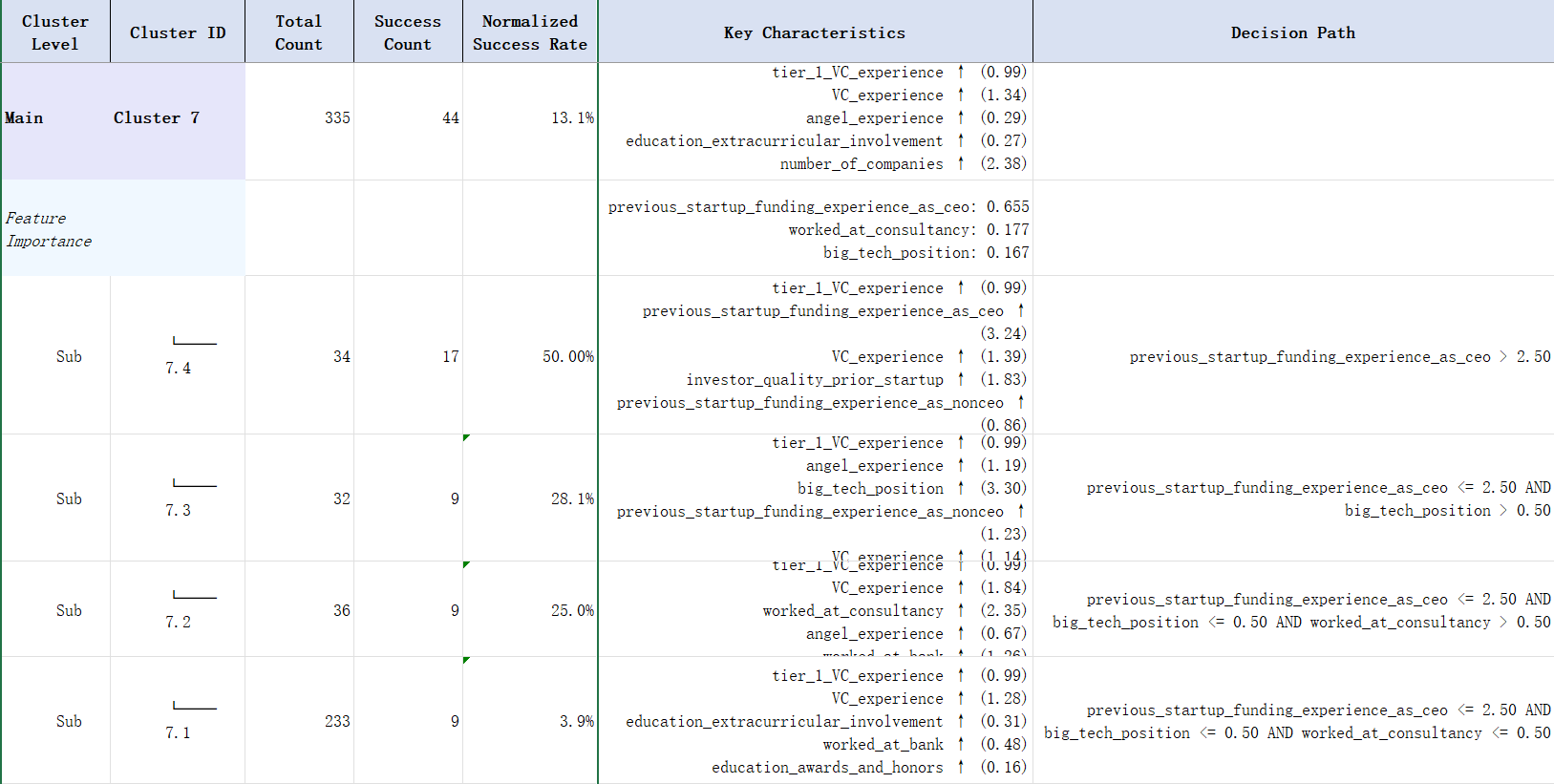Viewport: 1554px width, 784px height.
Task: Click the 50.00% normalized success rate cell
Action: [x=567, y=356]
